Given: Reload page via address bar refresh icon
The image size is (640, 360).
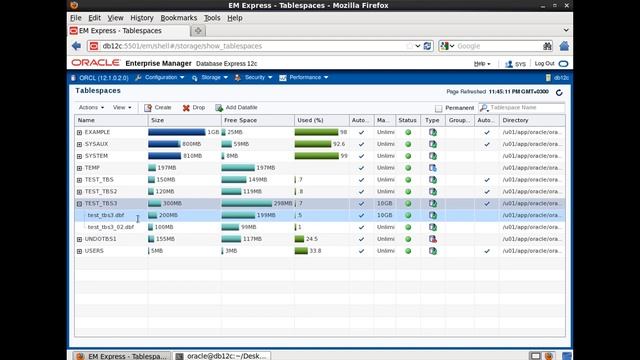Looking at the screenshot, I should tap(427, 46).
